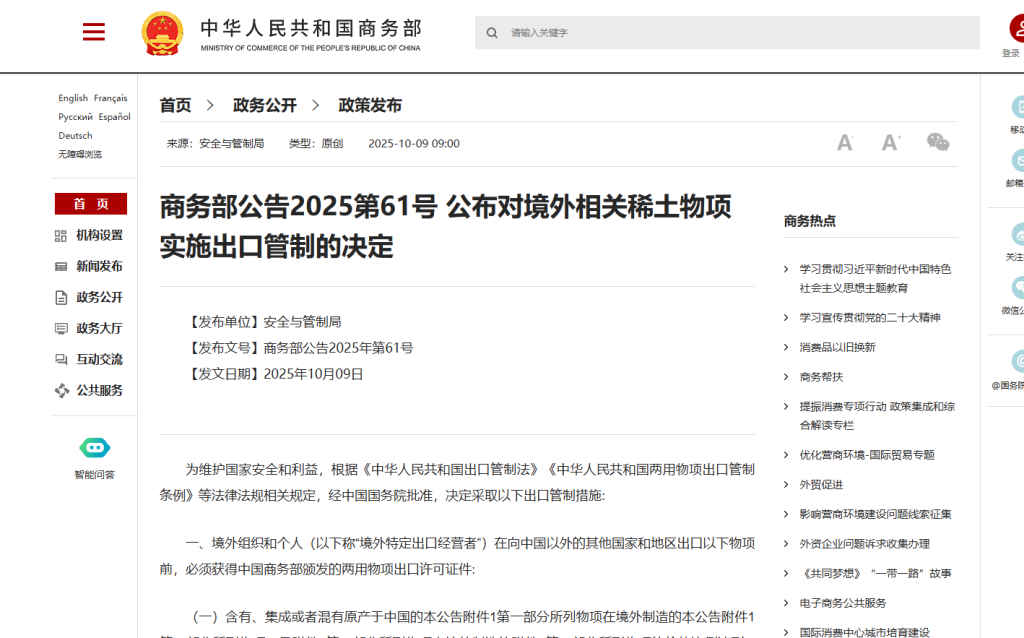Open 新闻发布 in the sidebar menu
The image size is (1024, 638).
pos(99,266)
